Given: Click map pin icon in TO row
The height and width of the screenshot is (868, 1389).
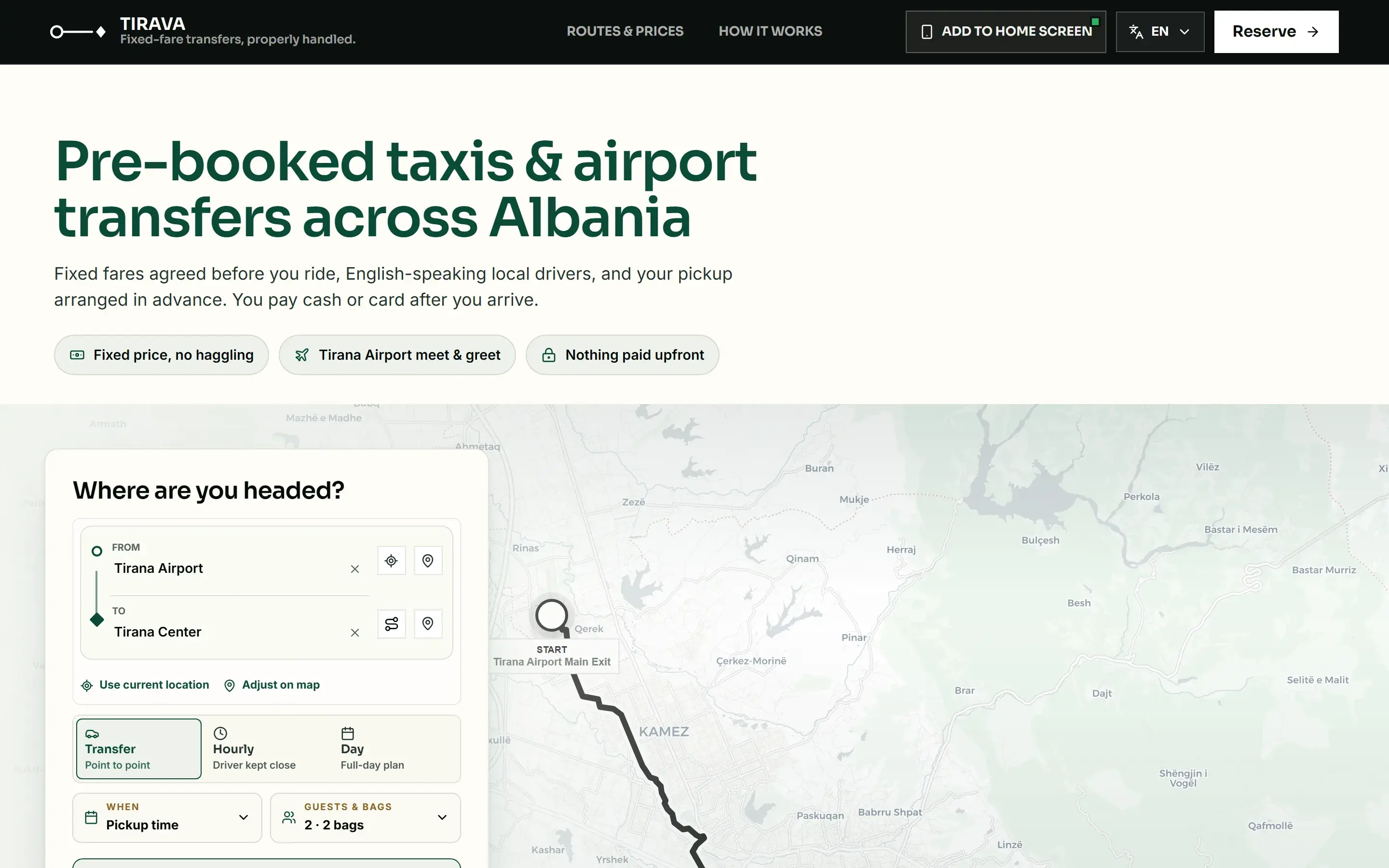Looking at the screenshot, I should point(428,624).
